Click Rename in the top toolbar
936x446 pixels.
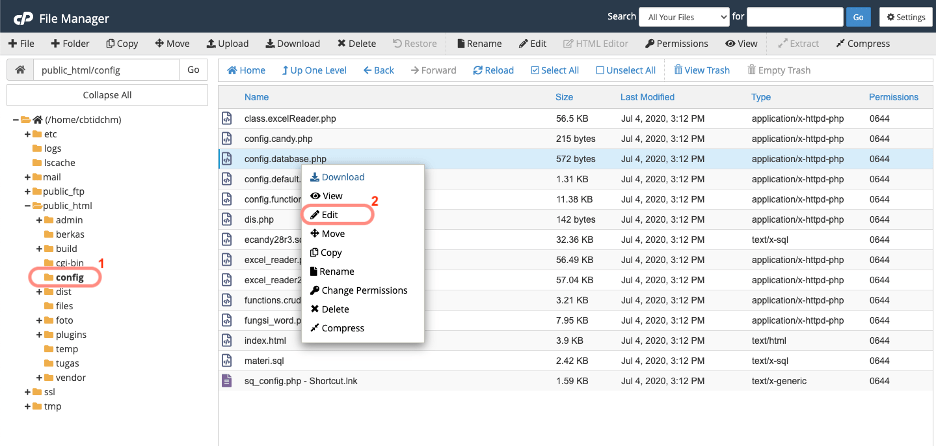point(479,44)
